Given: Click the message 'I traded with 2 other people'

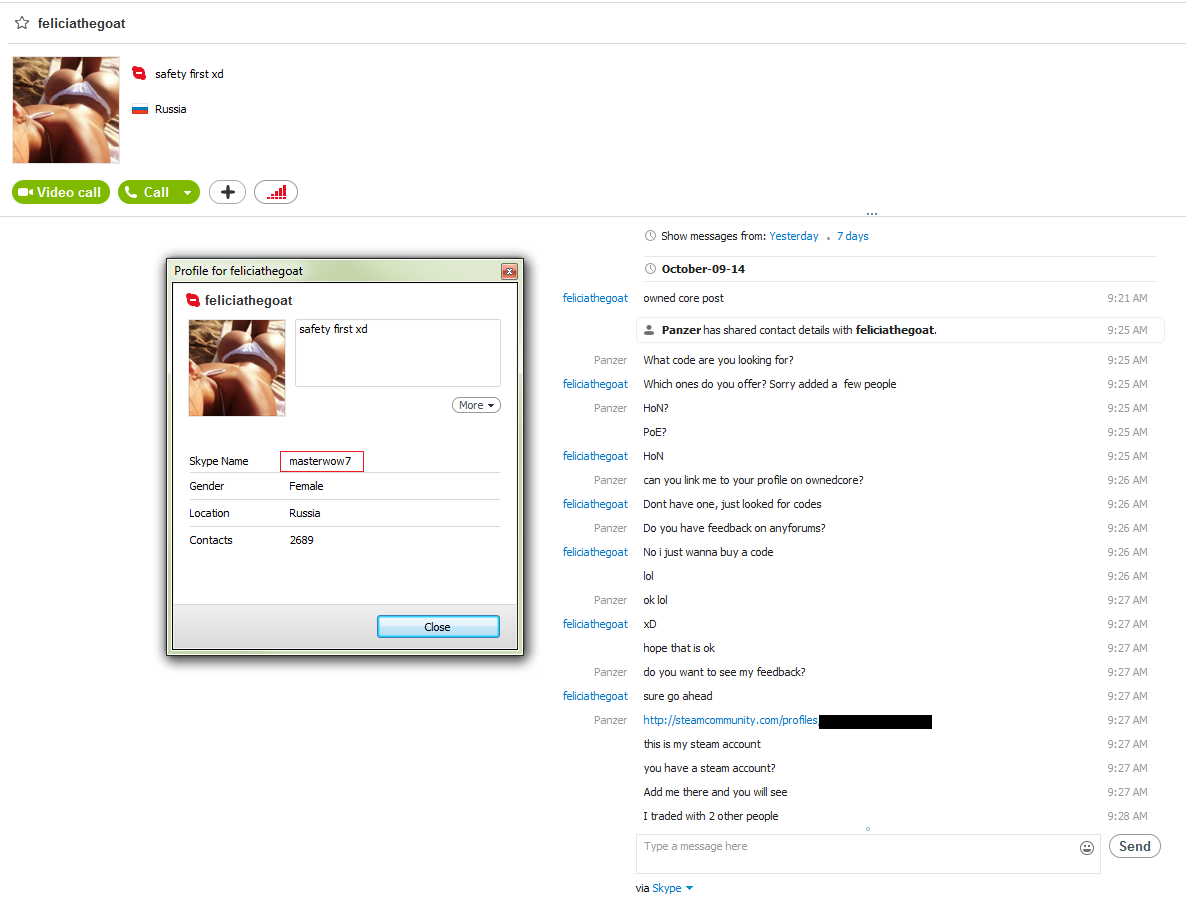Looking at the screenshot, I should [711, 816].
